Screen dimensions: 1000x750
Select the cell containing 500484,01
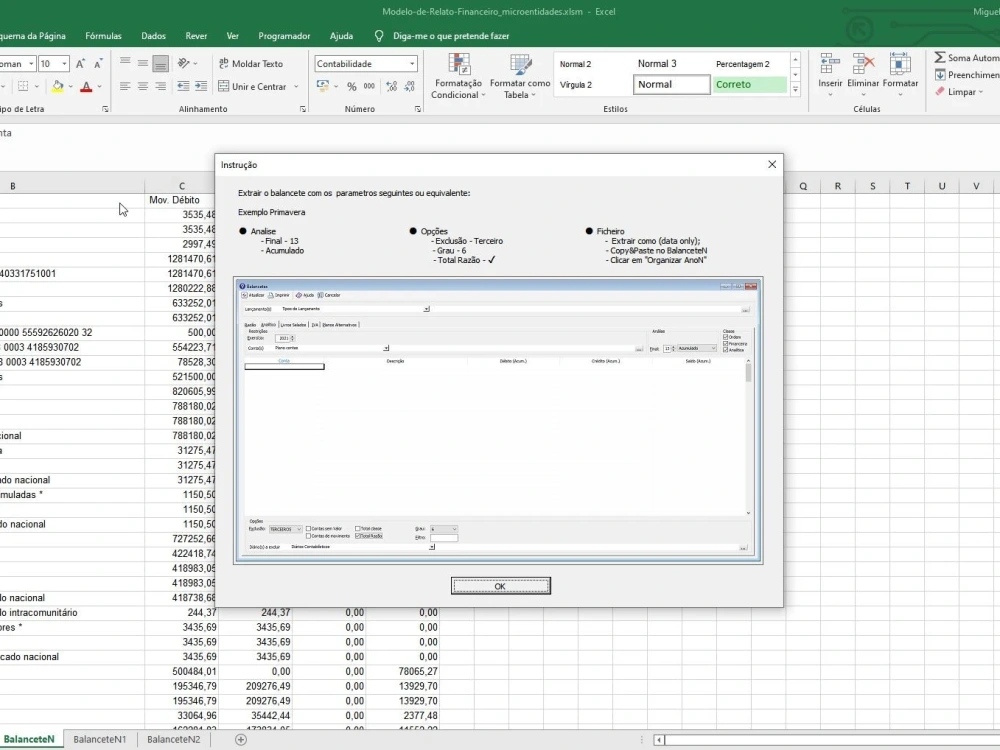click(x=181, y=671)
